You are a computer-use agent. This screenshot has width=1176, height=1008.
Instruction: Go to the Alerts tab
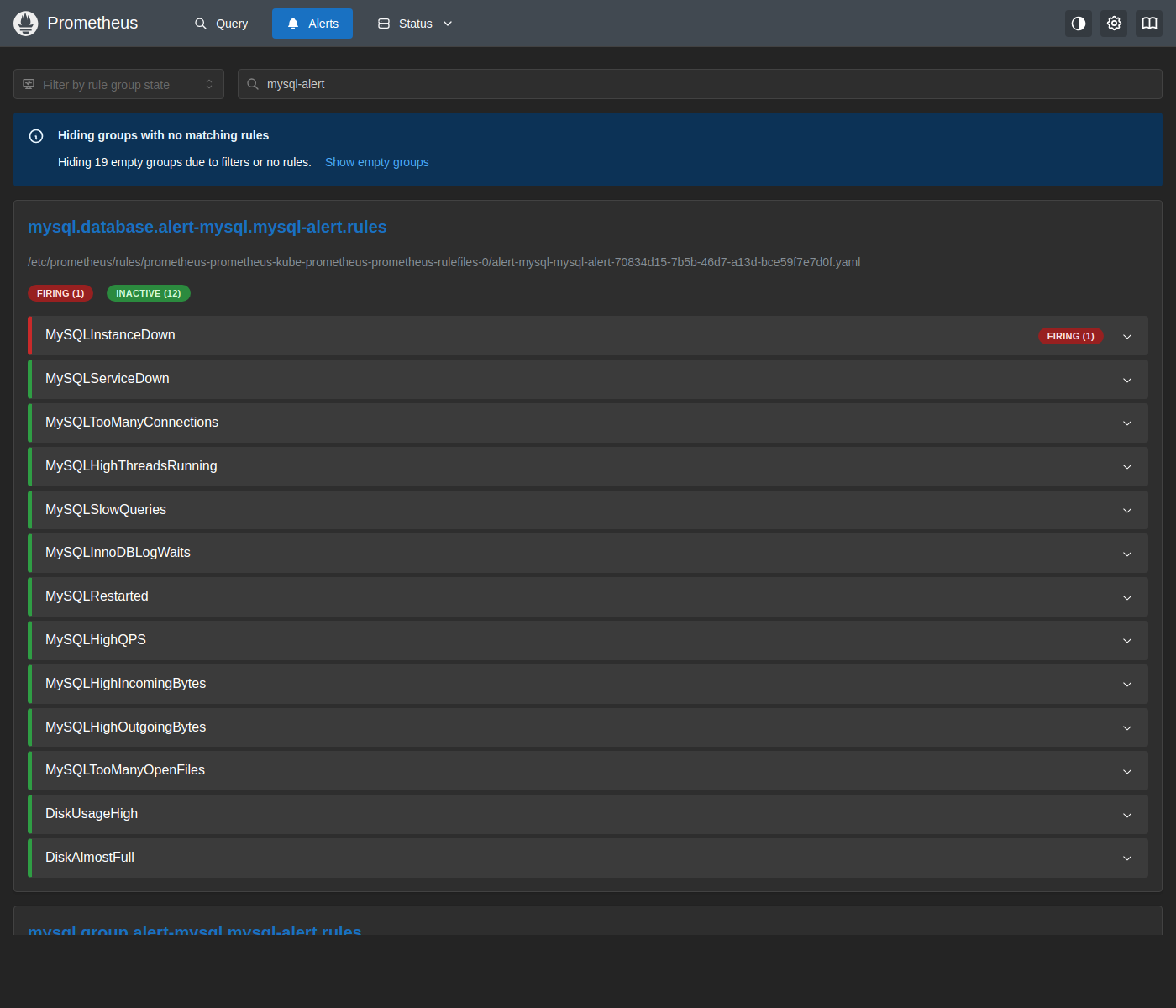312,24
